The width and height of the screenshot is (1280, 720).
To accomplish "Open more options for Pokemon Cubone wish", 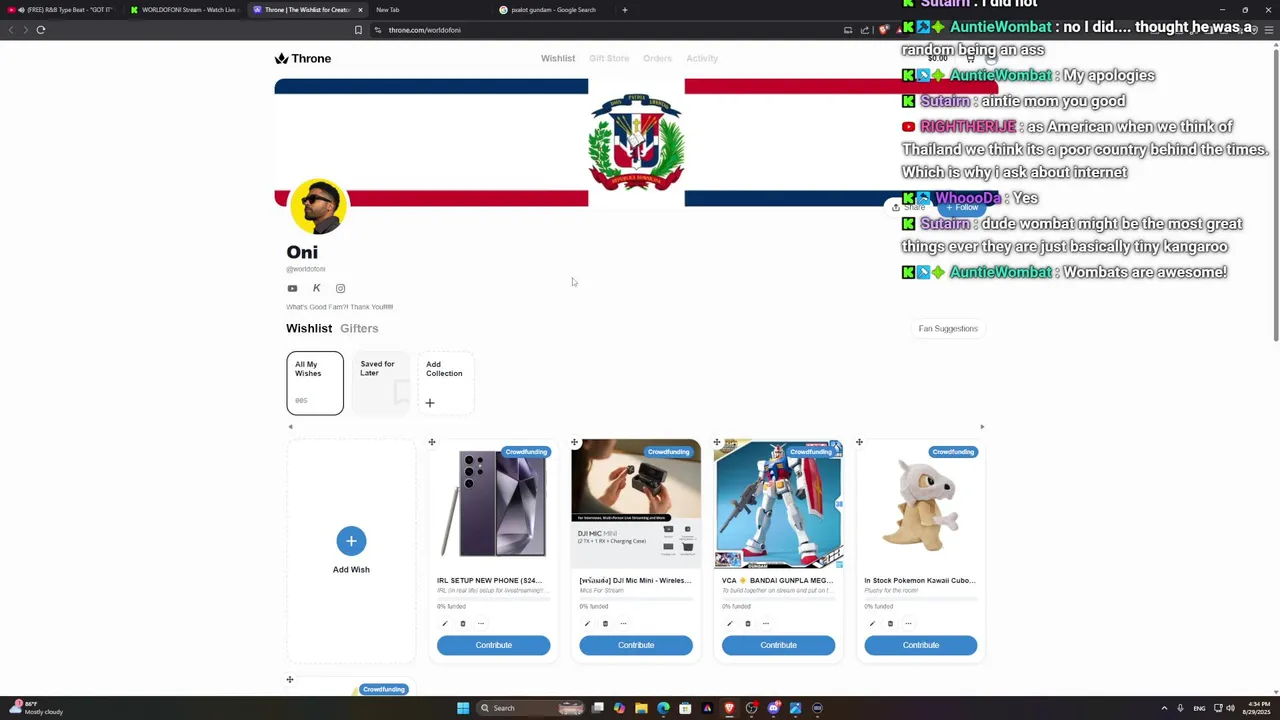I will pyautogui.click(x=908, y=623).
